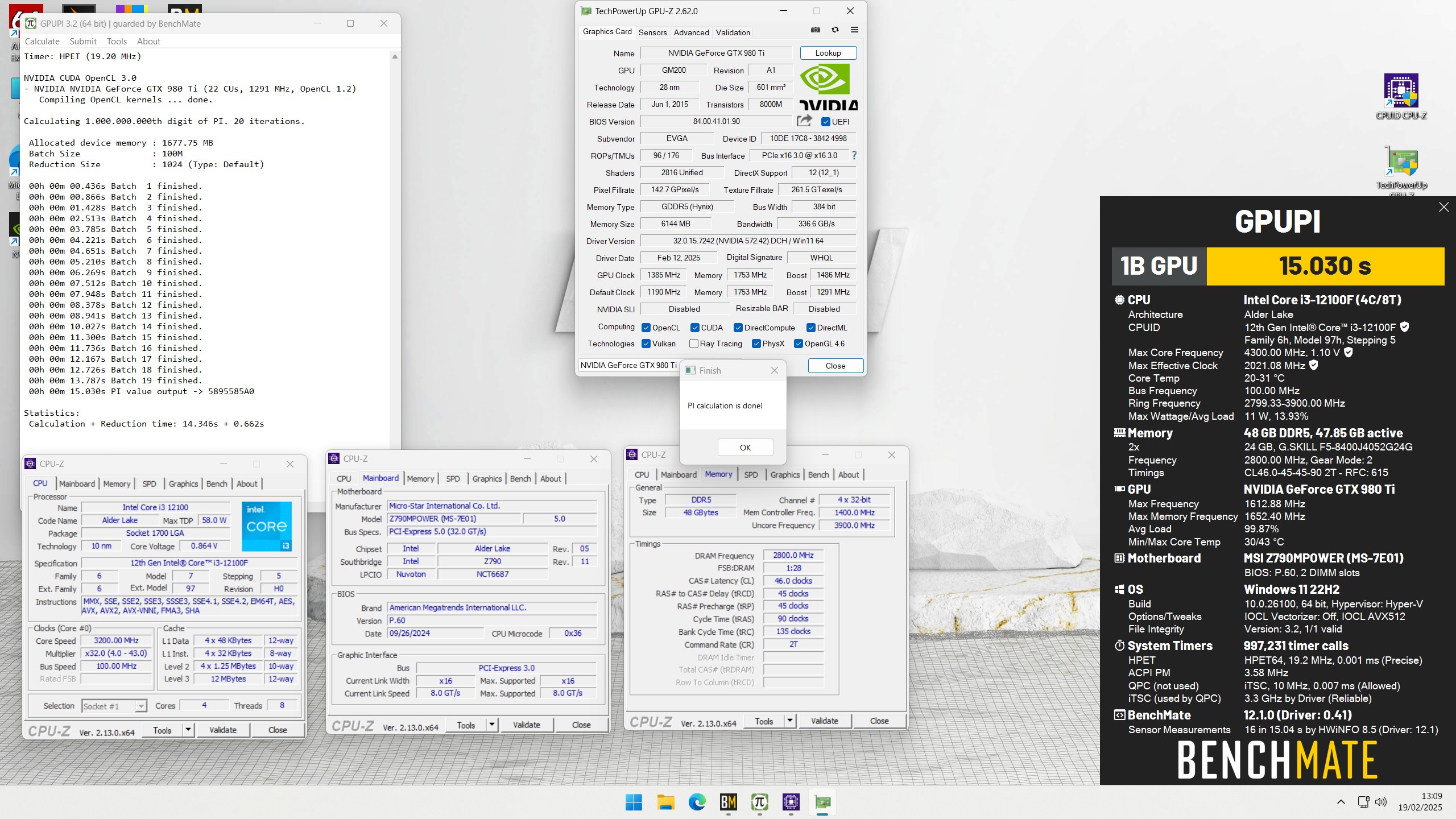Click the GPUPI taskbar icon
Viewport: 1456px width, 819px height.
[760, 802]
